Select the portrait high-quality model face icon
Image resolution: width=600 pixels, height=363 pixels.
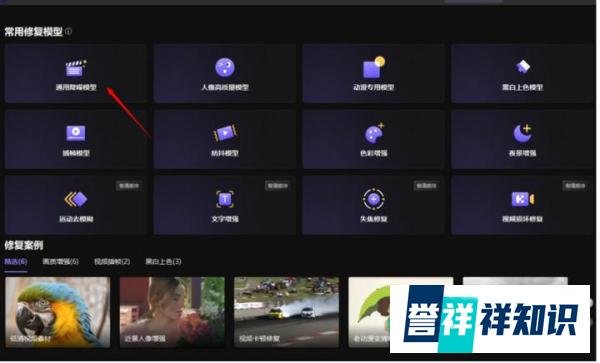click(x=225, y=67)
